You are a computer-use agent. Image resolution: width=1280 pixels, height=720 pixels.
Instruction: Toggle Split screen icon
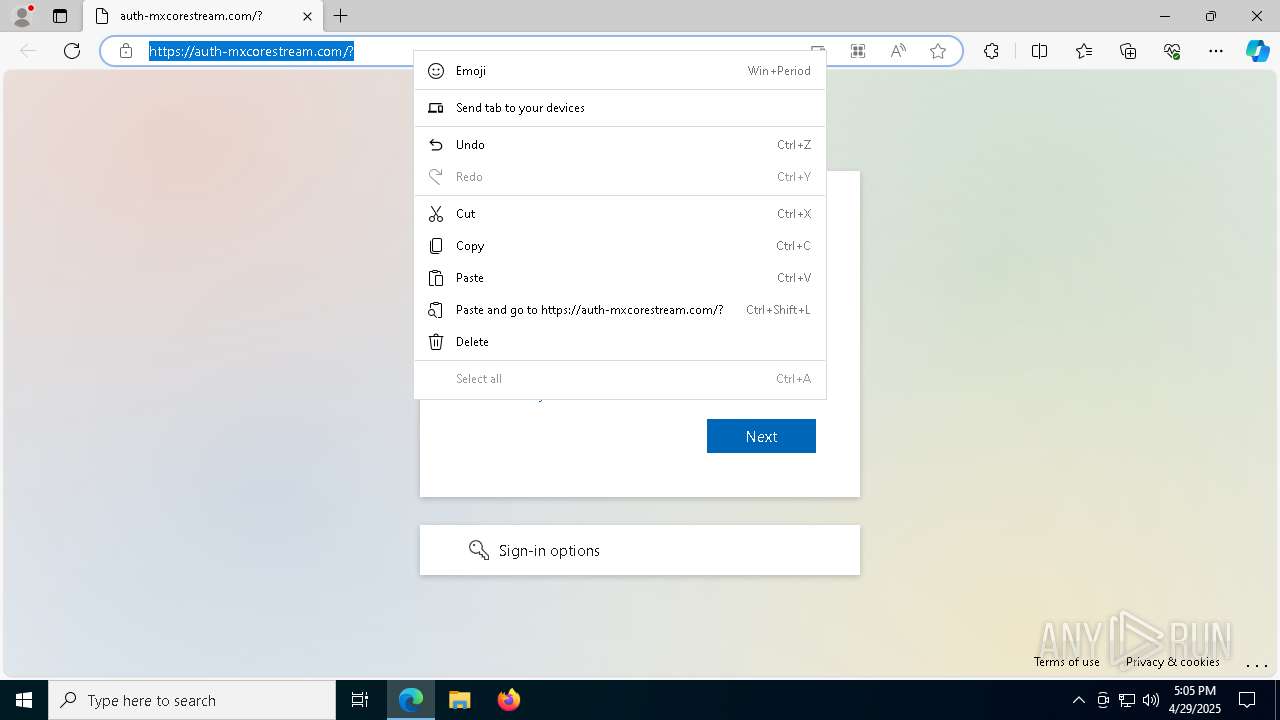click(1039, 51)
